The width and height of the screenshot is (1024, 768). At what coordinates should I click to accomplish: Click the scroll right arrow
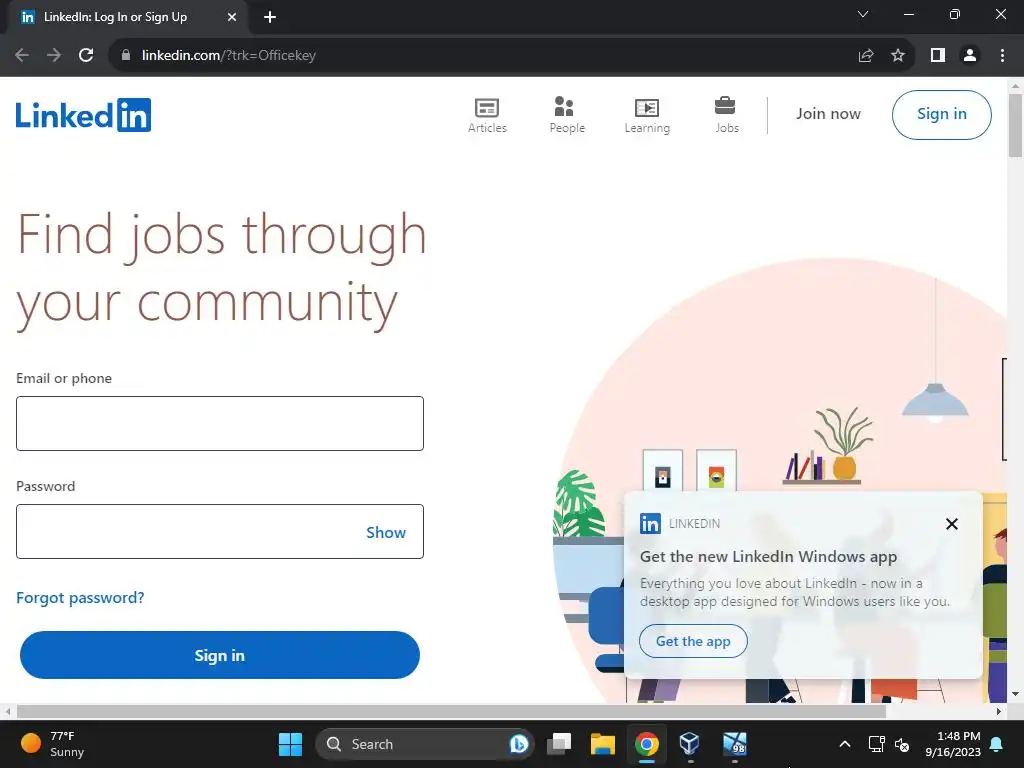pos(999,711)
